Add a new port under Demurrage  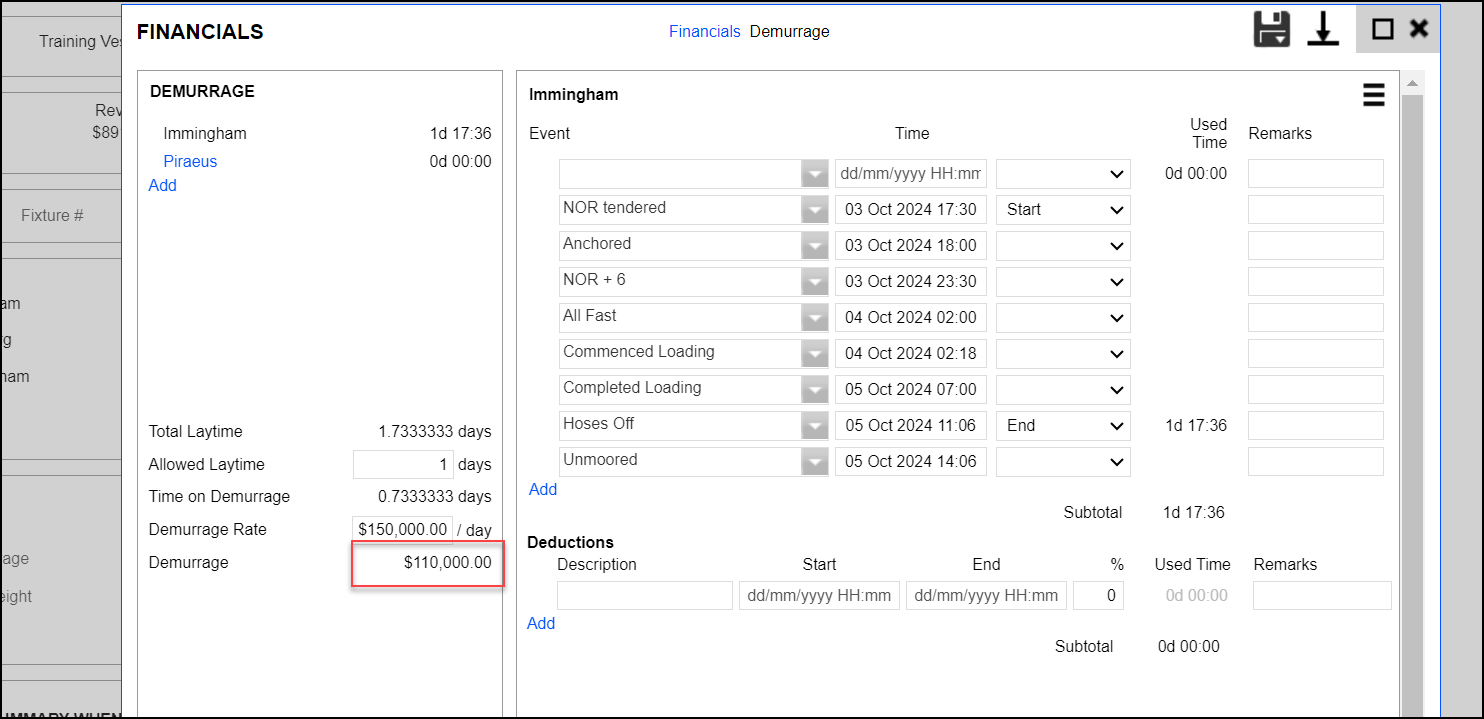click(162, 186)
